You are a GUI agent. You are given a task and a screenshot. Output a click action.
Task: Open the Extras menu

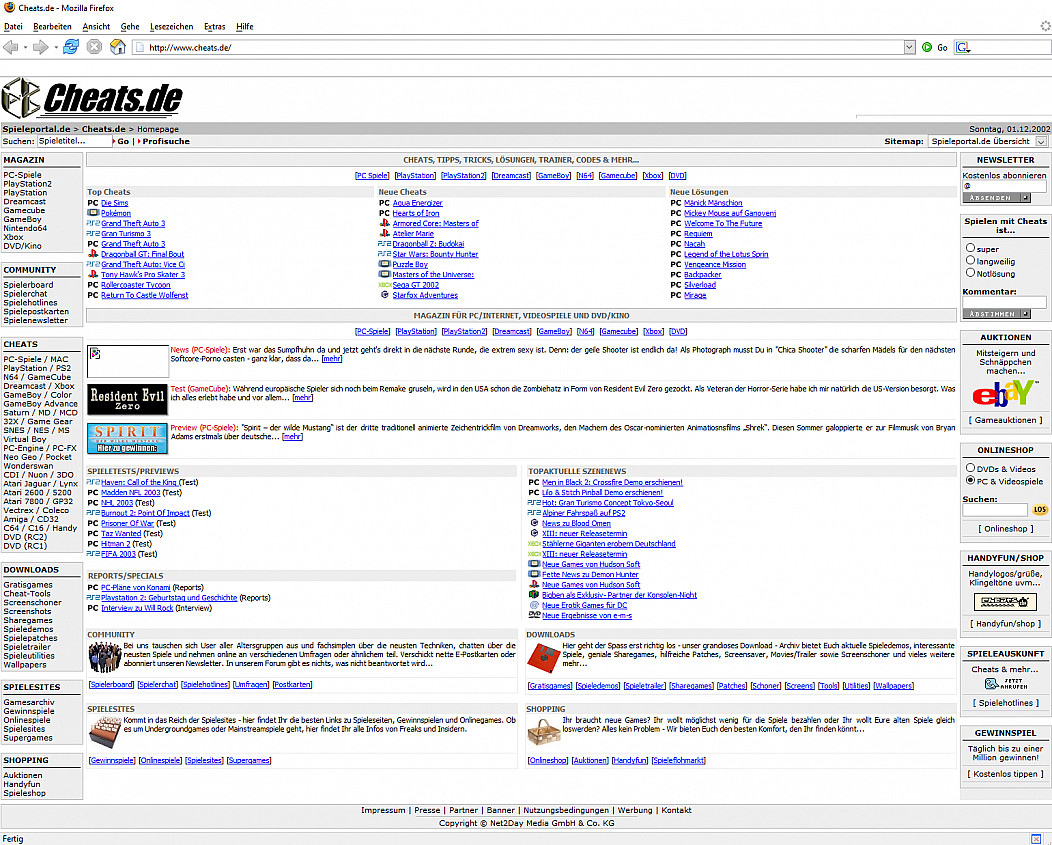pyautogui.click(x=214, y=26)
